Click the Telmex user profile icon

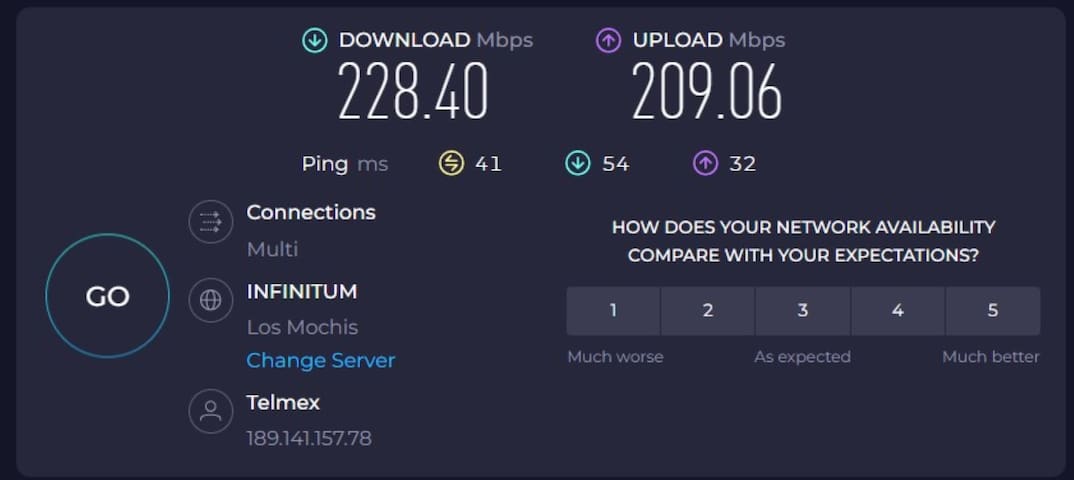[210, 410]
